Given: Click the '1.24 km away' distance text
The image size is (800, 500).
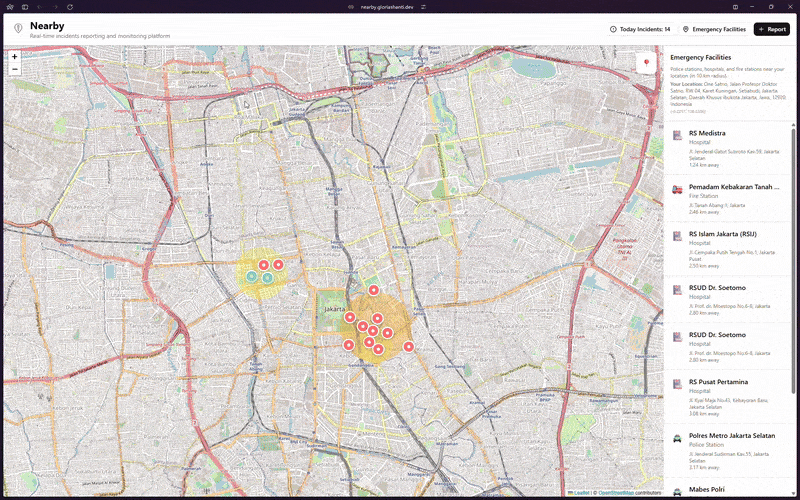Looking at the screenshot, I should pos(704,165).
